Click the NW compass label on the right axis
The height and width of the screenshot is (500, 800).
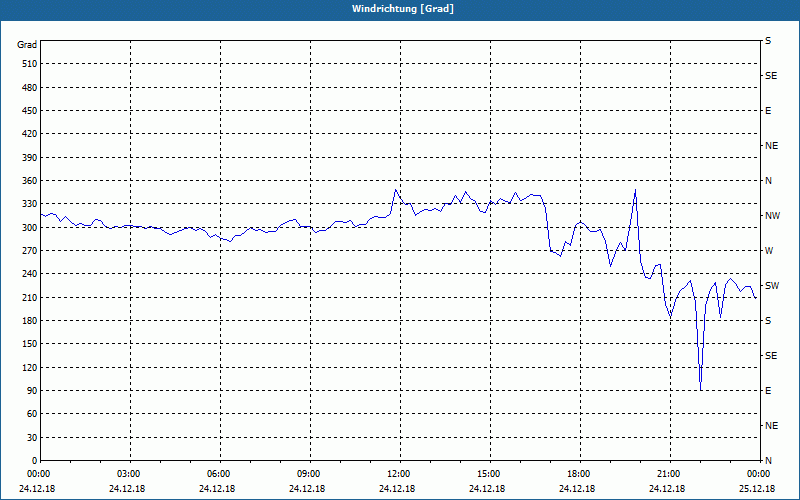(772, 216)
